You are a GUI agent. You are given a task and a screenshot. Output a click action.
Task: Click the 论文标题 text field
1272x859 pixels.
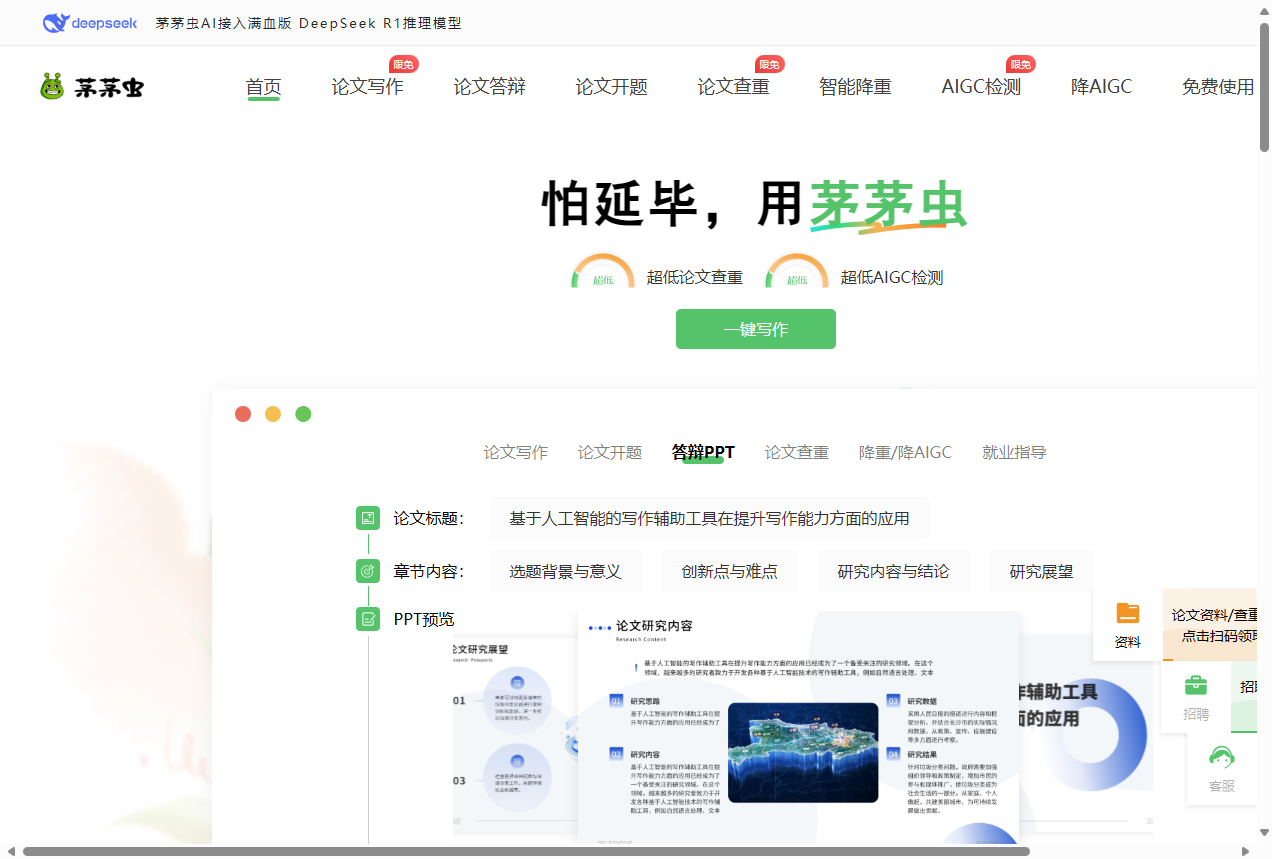point(709,519)
